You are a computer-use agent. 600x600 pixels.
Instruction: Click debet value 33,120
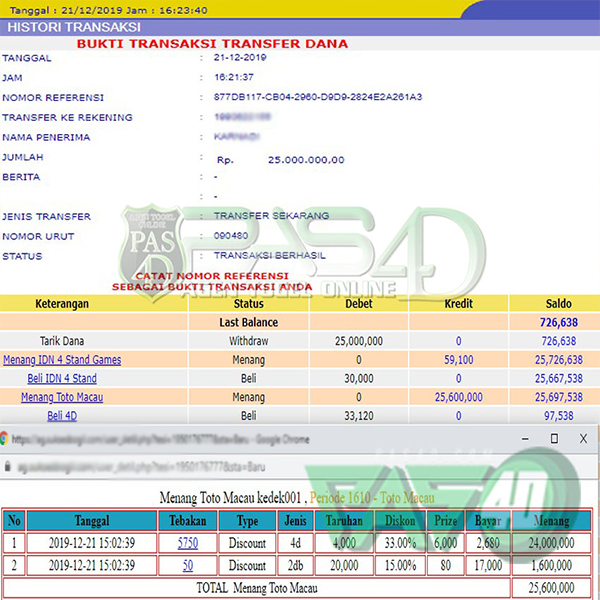359,416
